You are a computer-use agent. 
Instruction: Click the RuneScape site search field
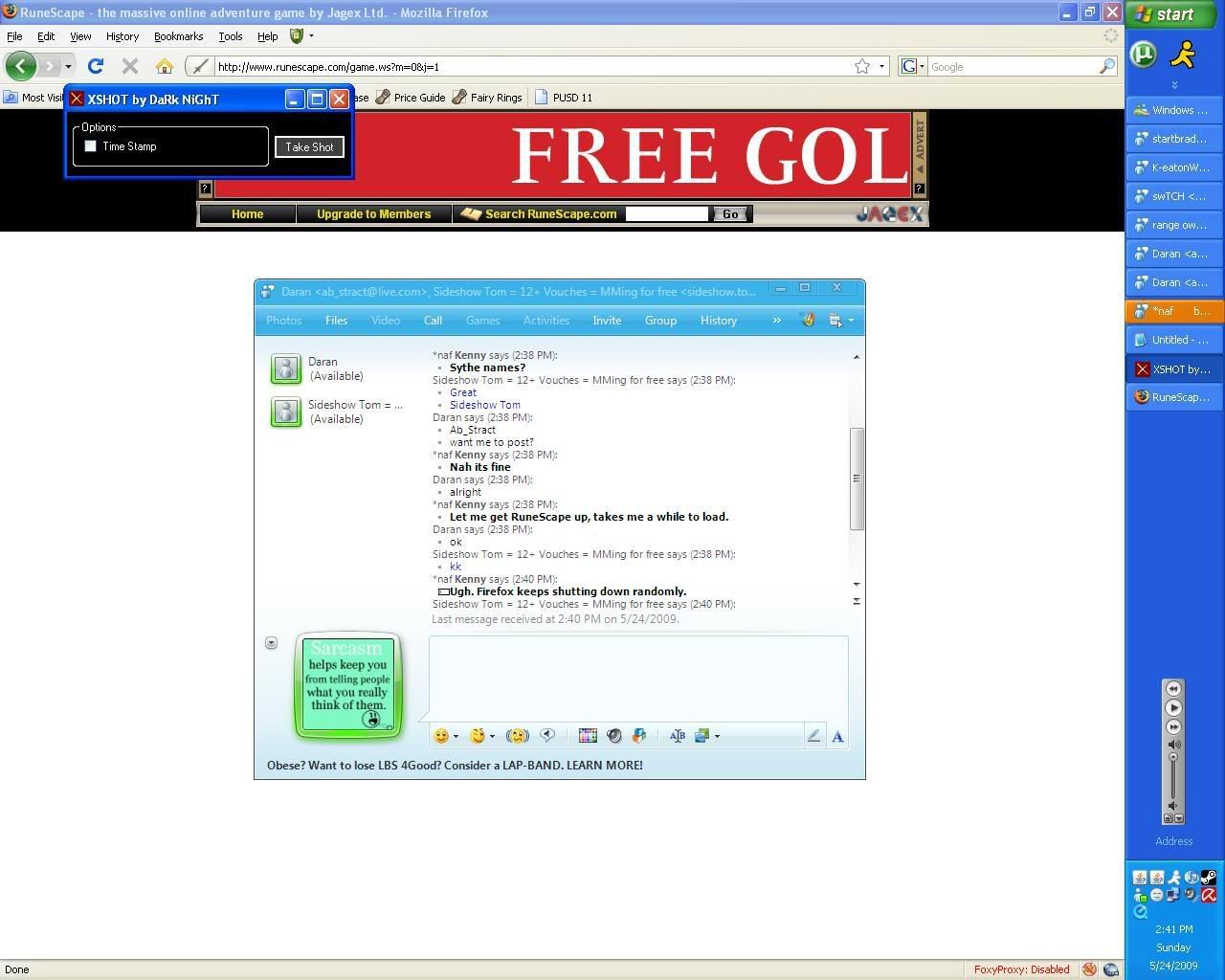667,214
